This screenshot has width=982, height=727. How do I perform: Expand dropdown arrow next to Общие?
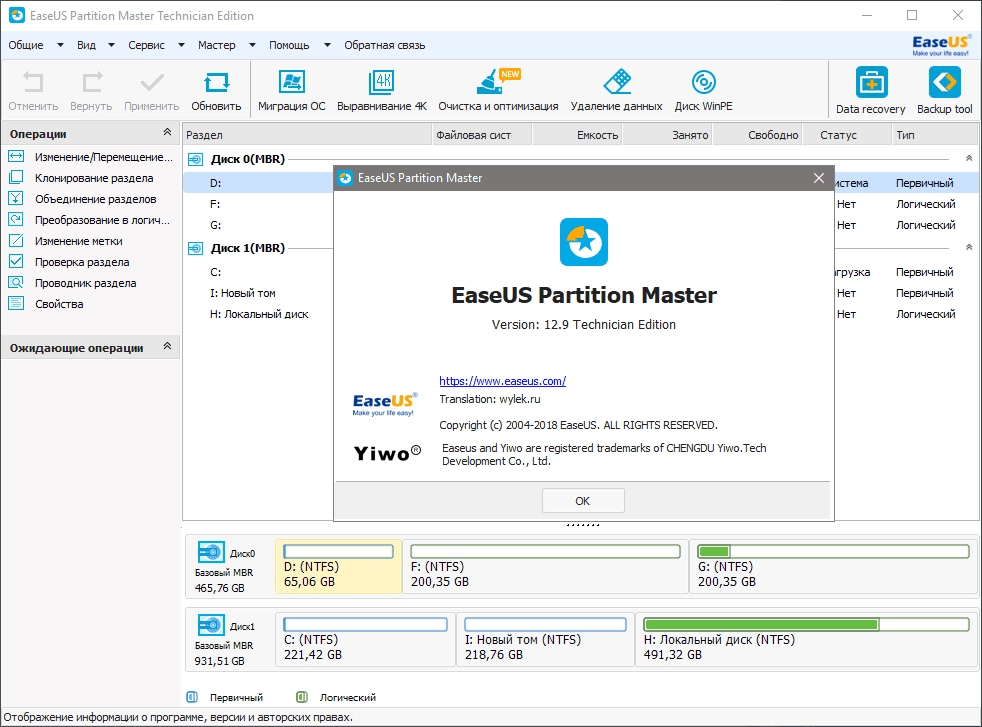click(60, 45)
